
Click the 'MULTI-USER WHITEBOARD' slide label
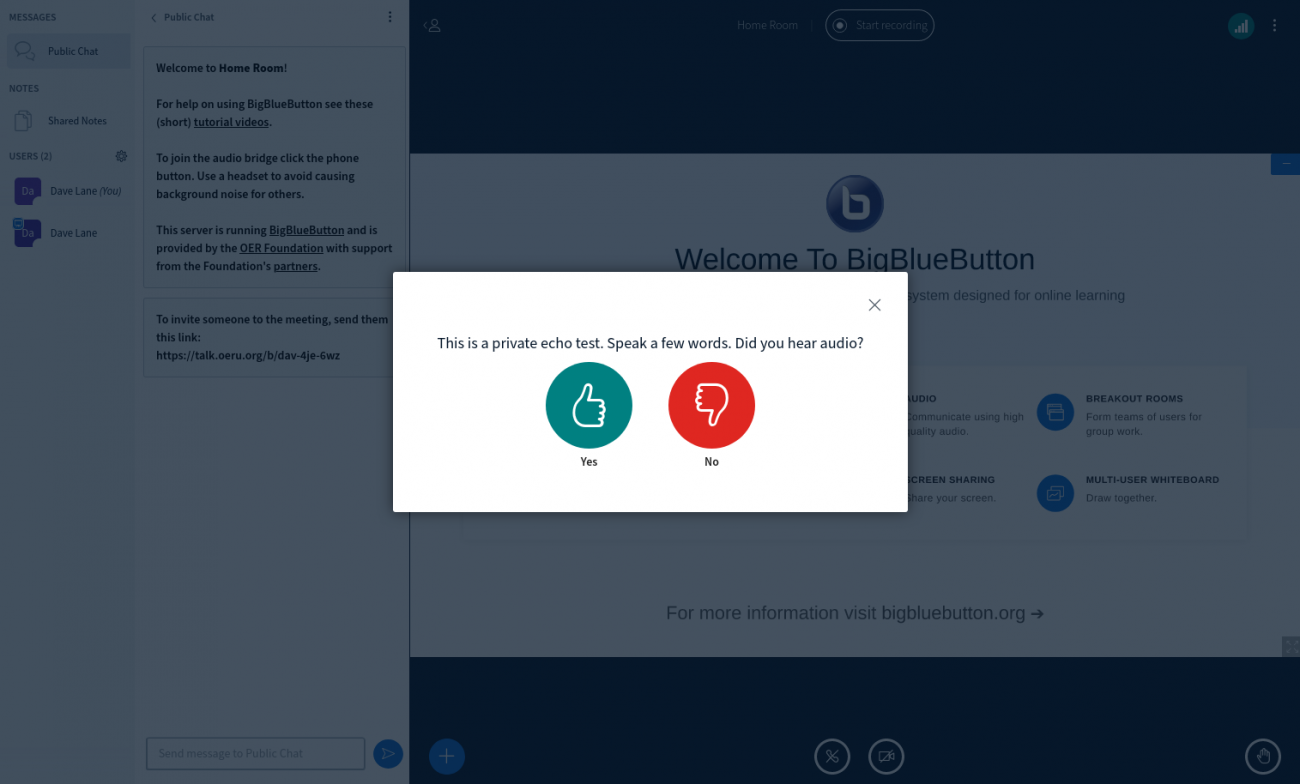(1152, 480)
